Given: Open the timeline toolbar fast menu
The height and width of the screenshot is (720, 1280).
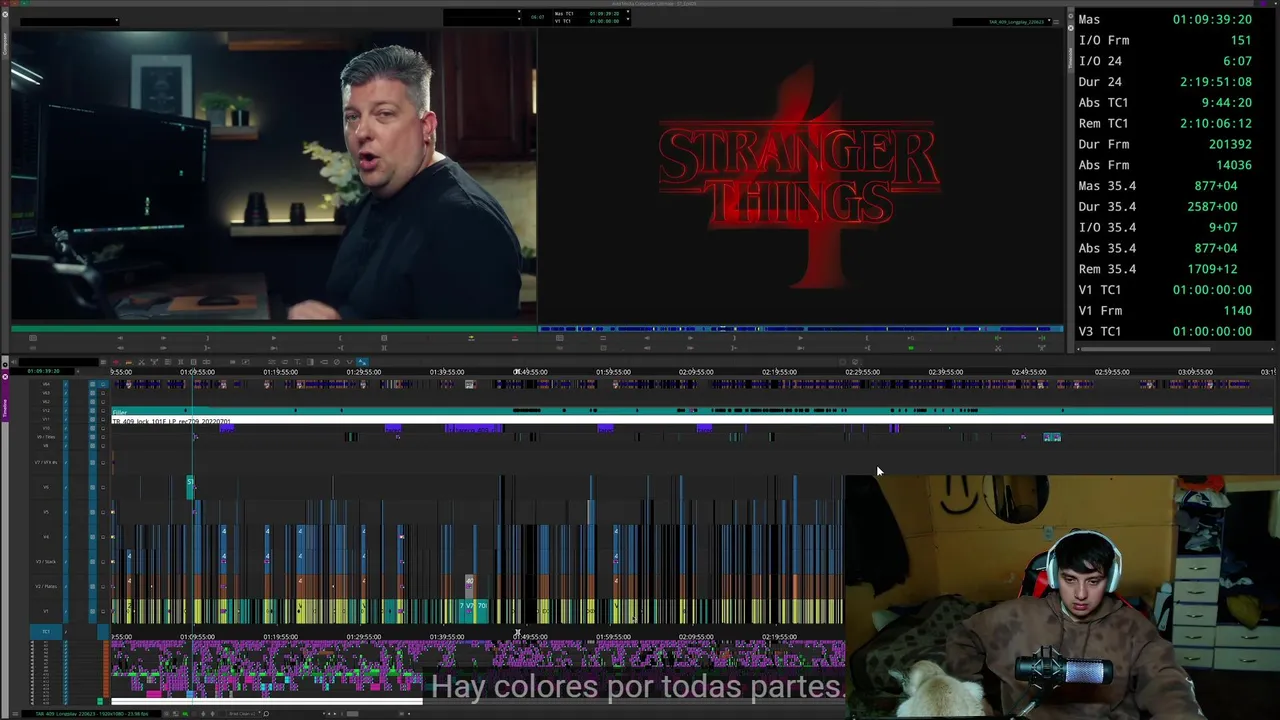Looking at the screenshot, I should pyautogui.click(x=103, y=362).
